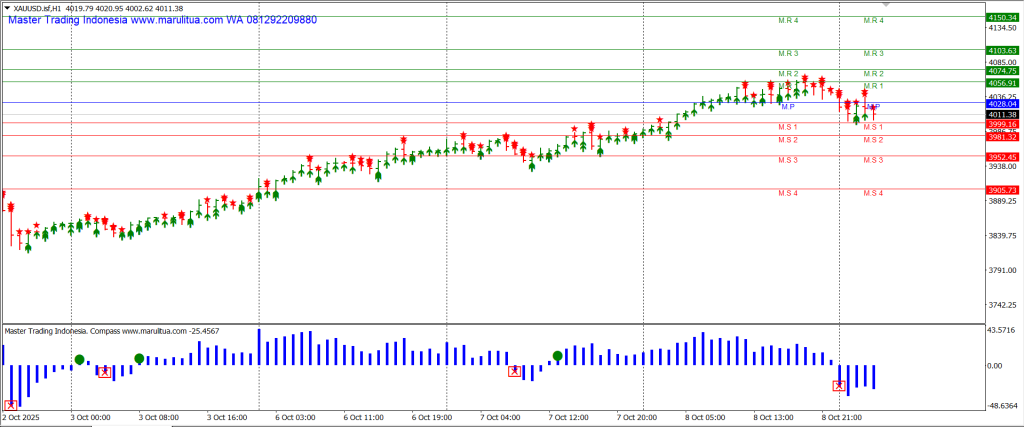
Task: Select the red 3905.73 support price label
Action: (x=1001, y=190)
